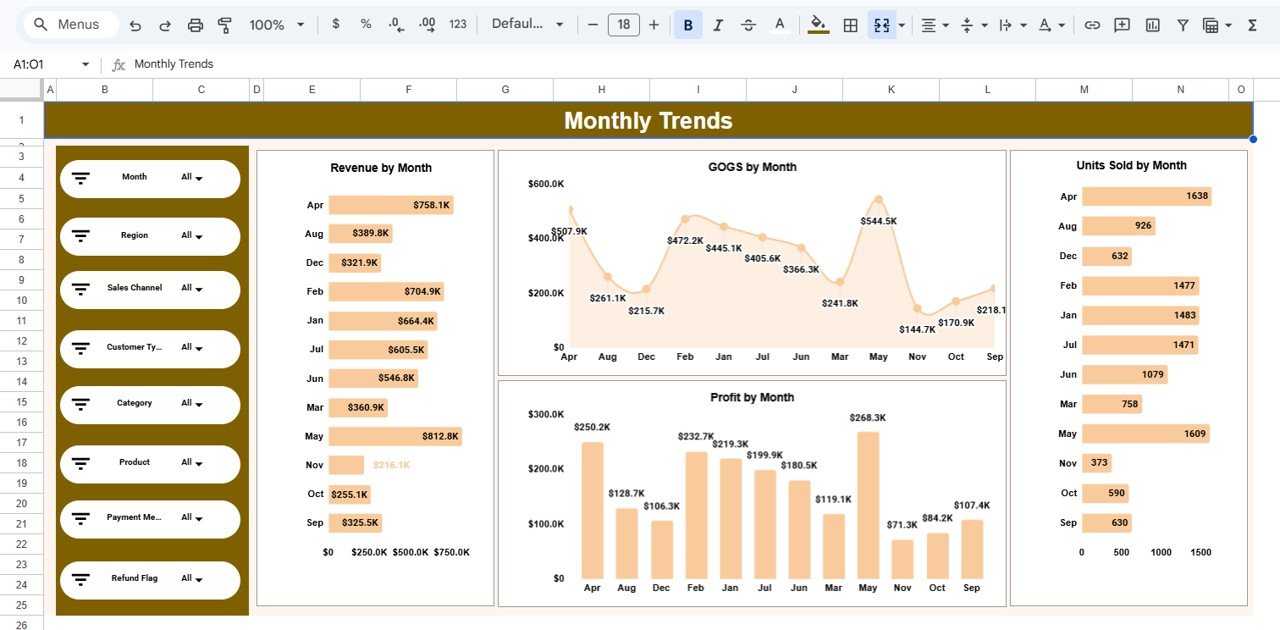
Task: Click the Print button
Action: 195,24
